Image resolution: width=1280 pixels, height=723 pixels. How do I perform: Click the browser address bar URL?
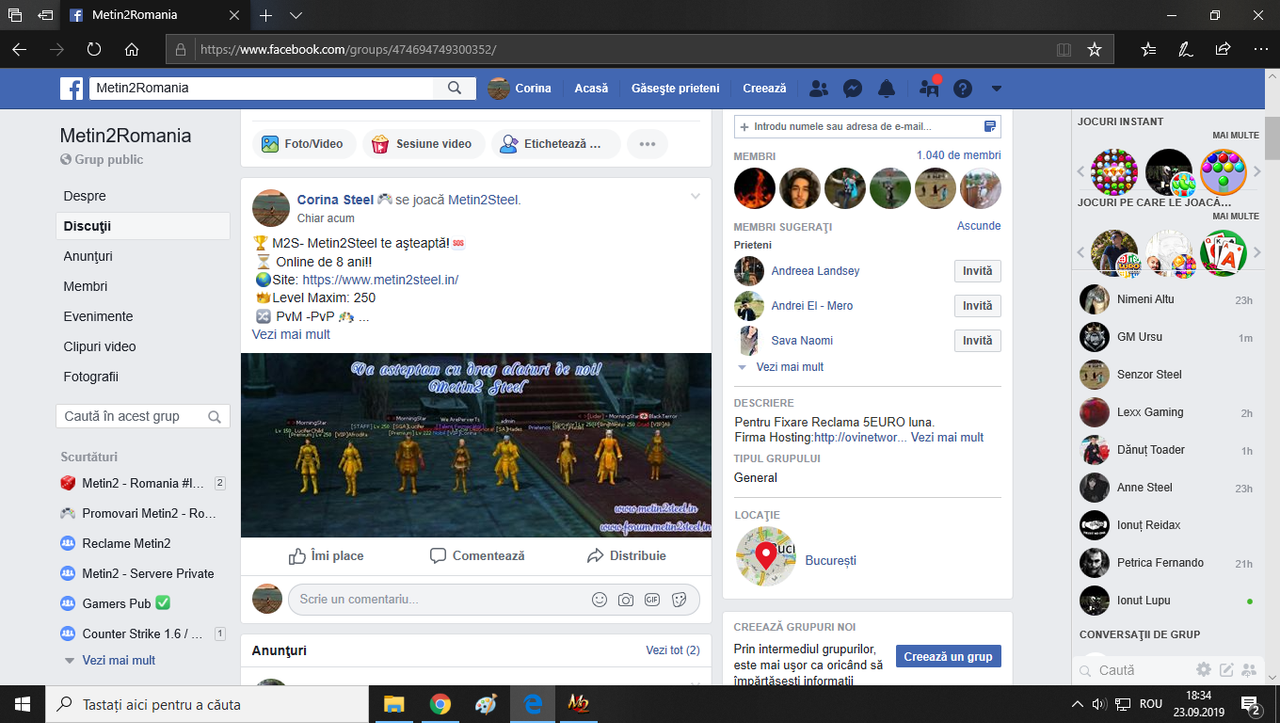(x=348, y=49)
